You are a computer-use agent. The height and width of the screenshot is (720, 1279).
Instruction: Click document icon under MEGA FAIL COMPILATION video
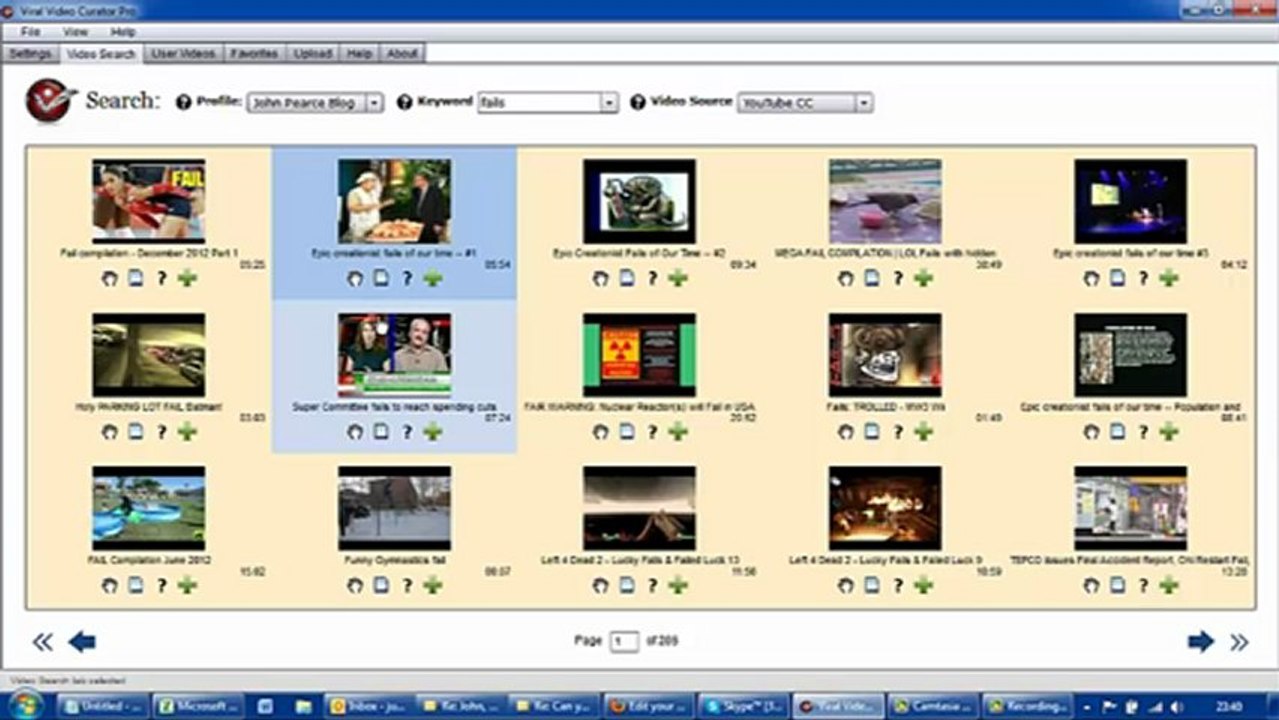[872, 278]
